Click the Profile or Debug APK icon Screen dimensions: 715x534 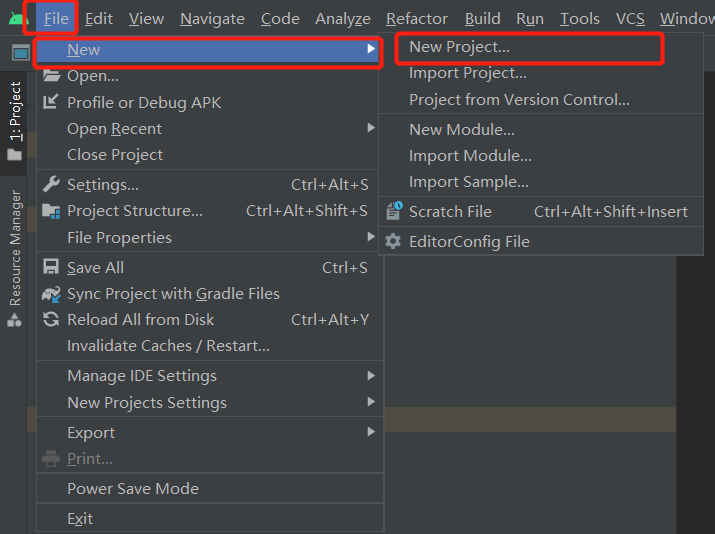[51, 102]
